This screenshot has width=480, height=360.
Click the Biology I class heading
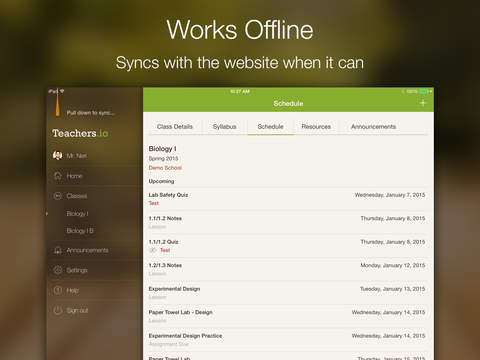click(x=162, y=149)
